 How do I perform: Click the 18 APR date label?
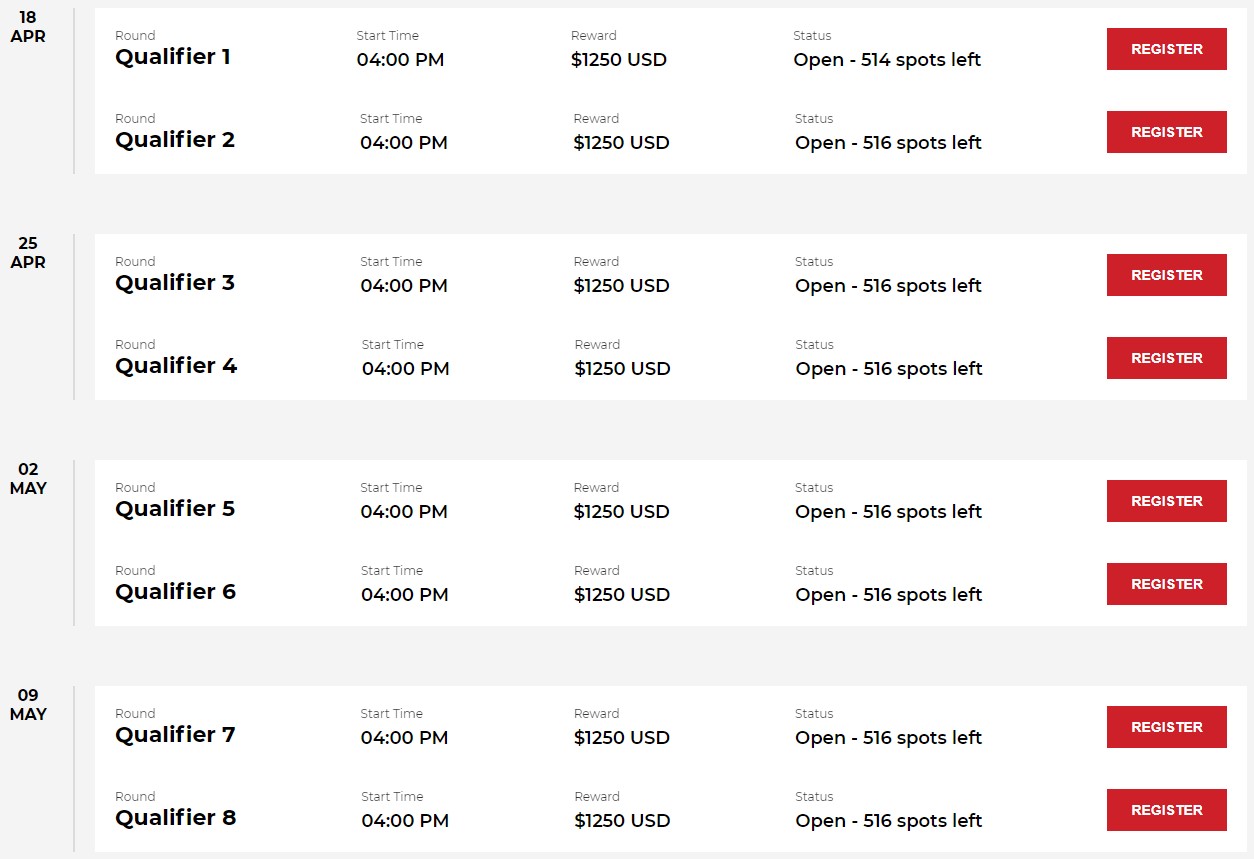point(28,27)
